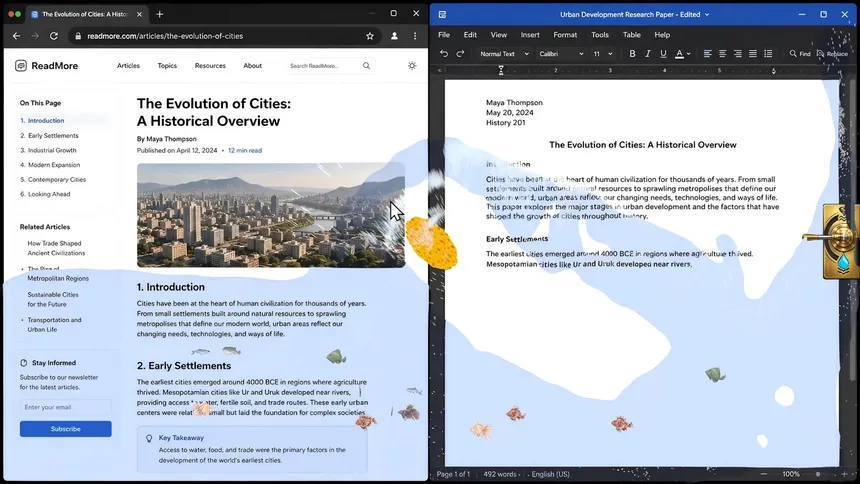This screenshot has height=484, width=860.
Task: Open the View menu
Action: [x=499, y=35]
